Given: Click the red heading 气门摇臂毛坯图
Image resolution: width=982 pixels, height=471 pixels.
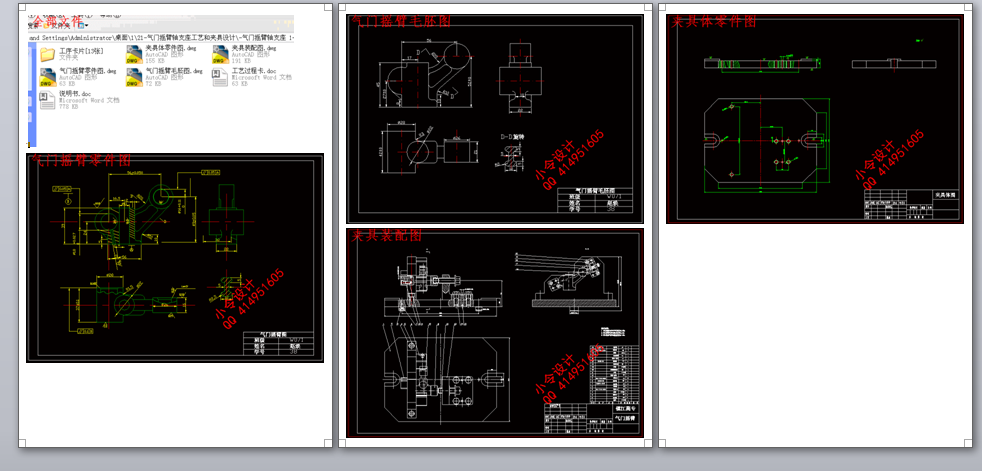Looking at the screenshot, I should pos(401,21).
